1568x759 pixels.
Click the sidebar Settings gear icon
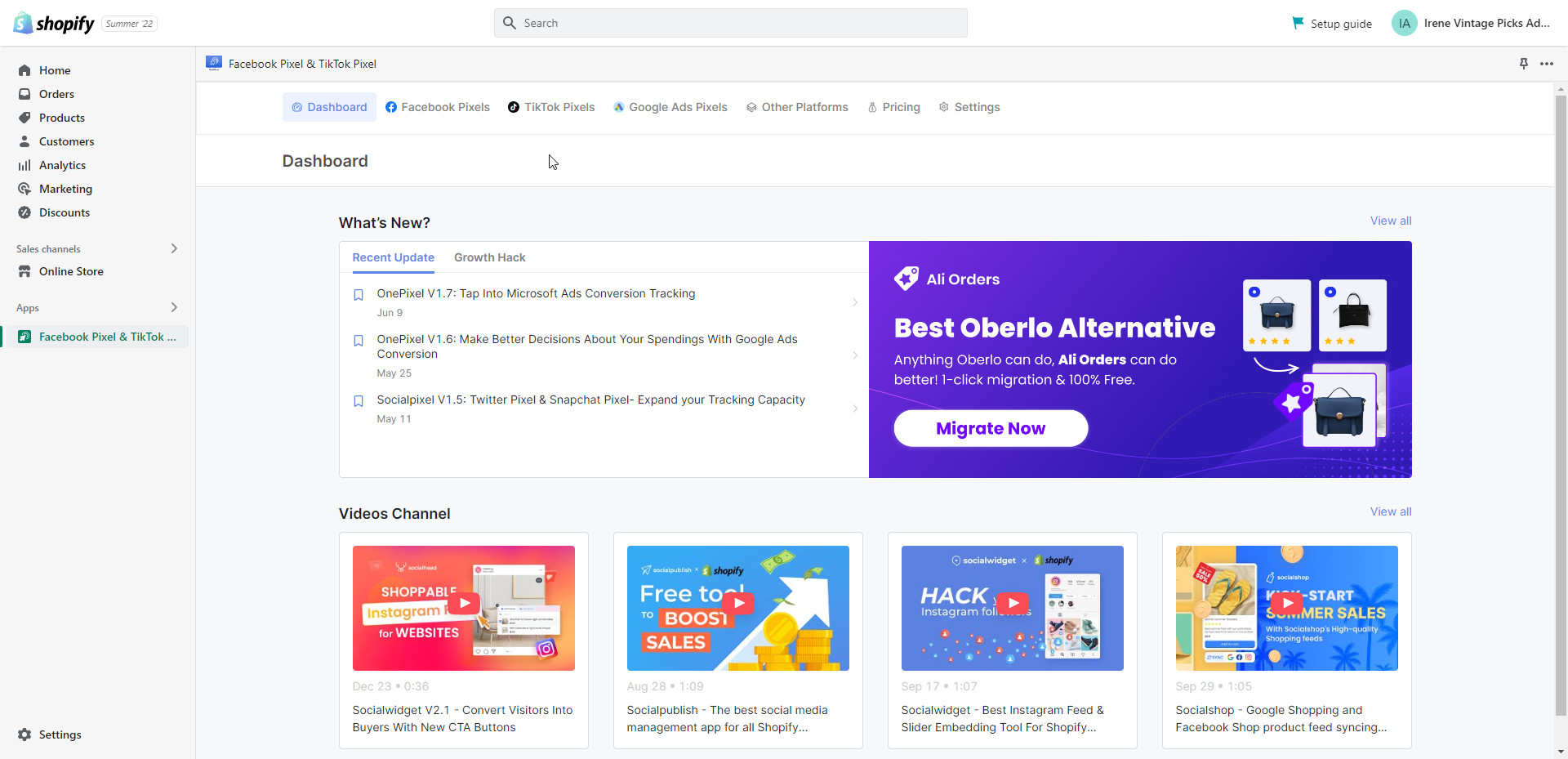coord(24,734)
